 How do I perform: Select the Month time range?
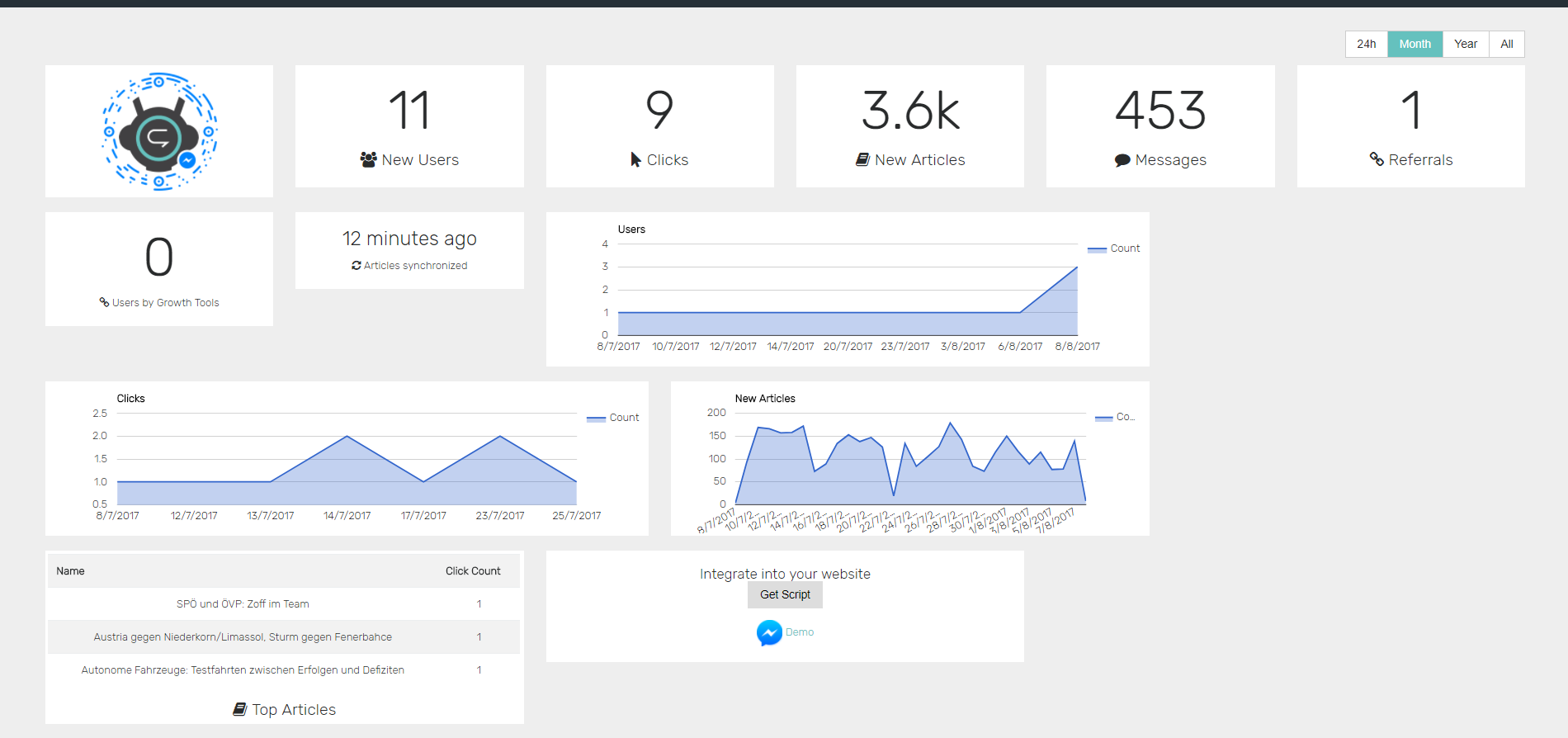click(x=1415, y=44)
